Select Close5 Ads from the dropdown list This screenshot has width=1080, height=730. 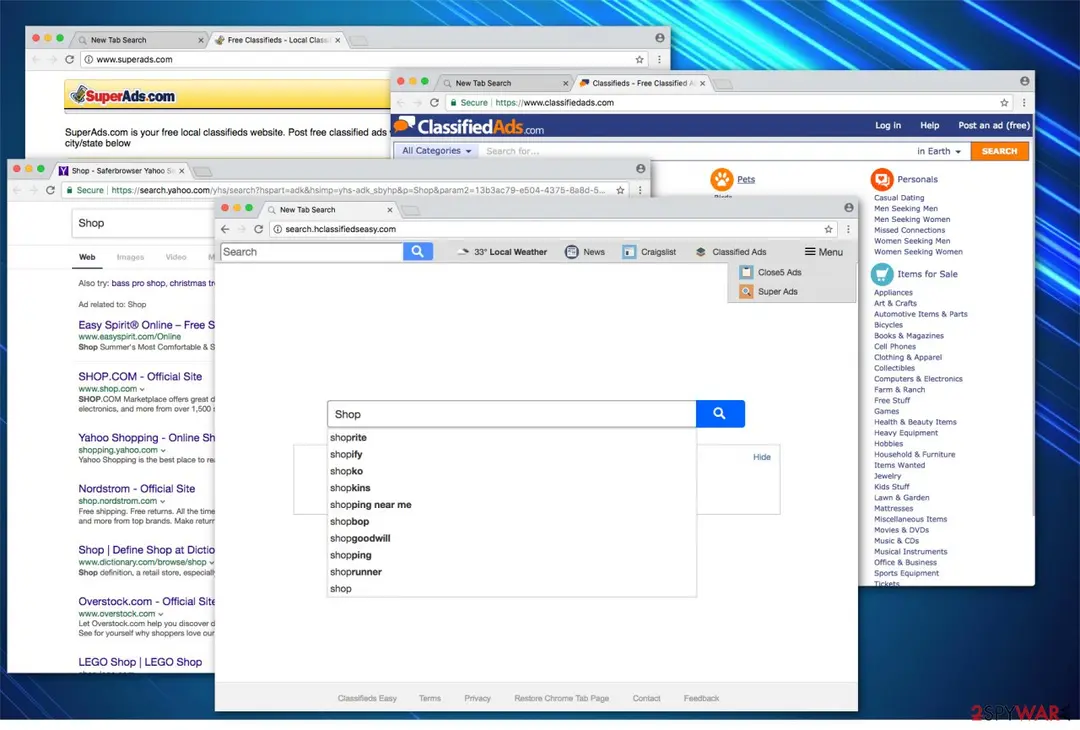tap(771, 273)
